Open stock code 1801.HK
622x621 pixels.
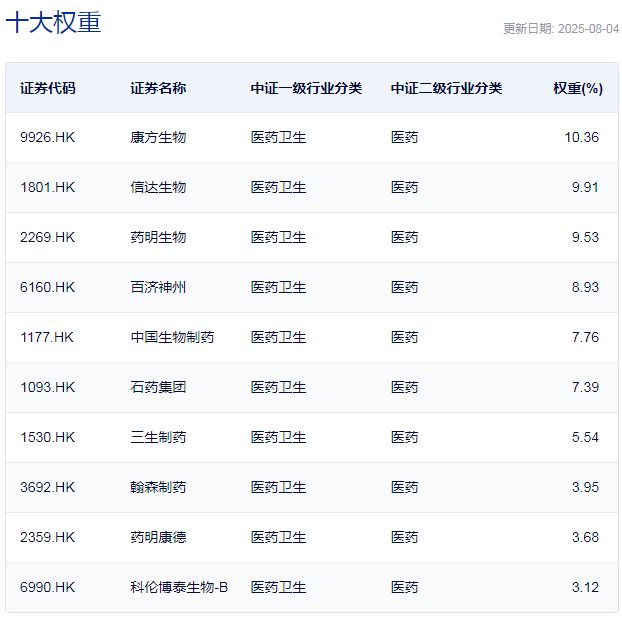click(x=47, y=187)
